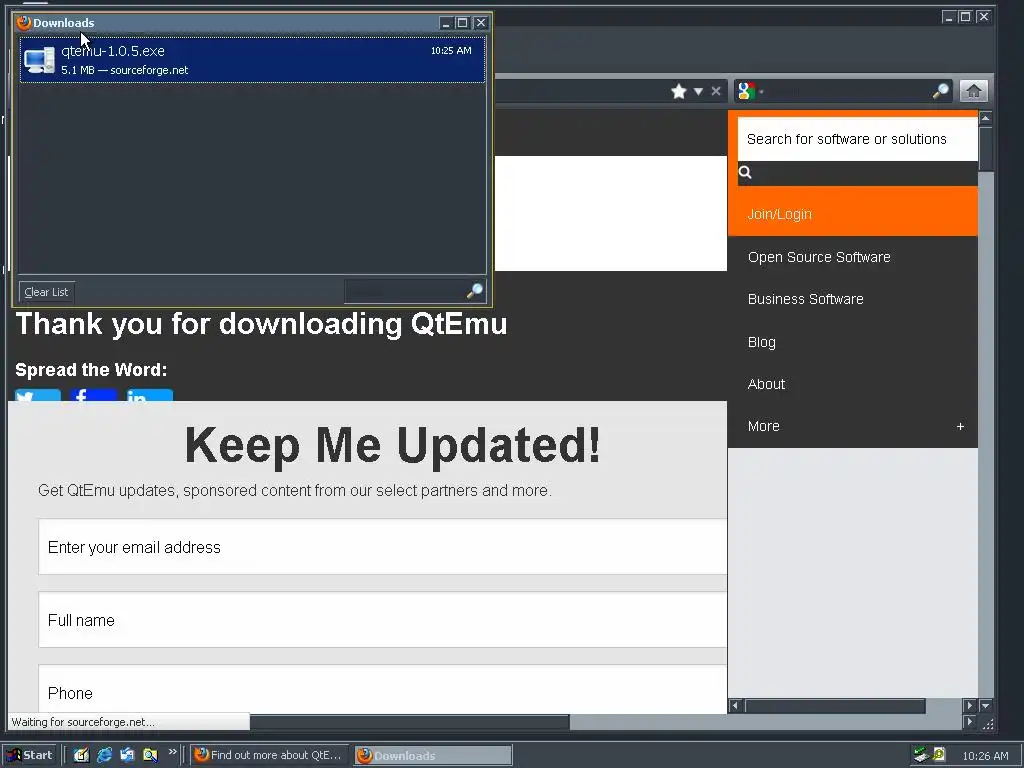Stop loading with the X icon
1024x768 pixels.
(716, 91)
